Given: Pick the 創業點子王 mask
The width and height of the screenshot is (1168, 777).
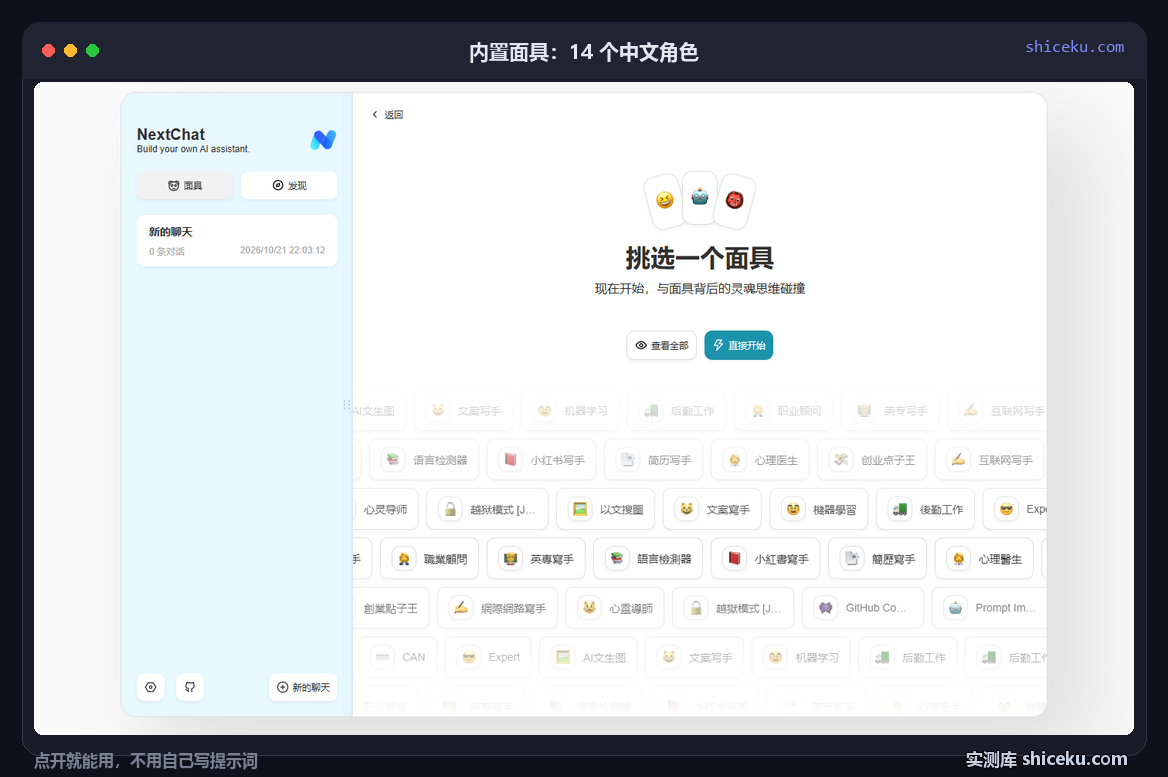Looking at the screenshot, I should coord(390,608).
